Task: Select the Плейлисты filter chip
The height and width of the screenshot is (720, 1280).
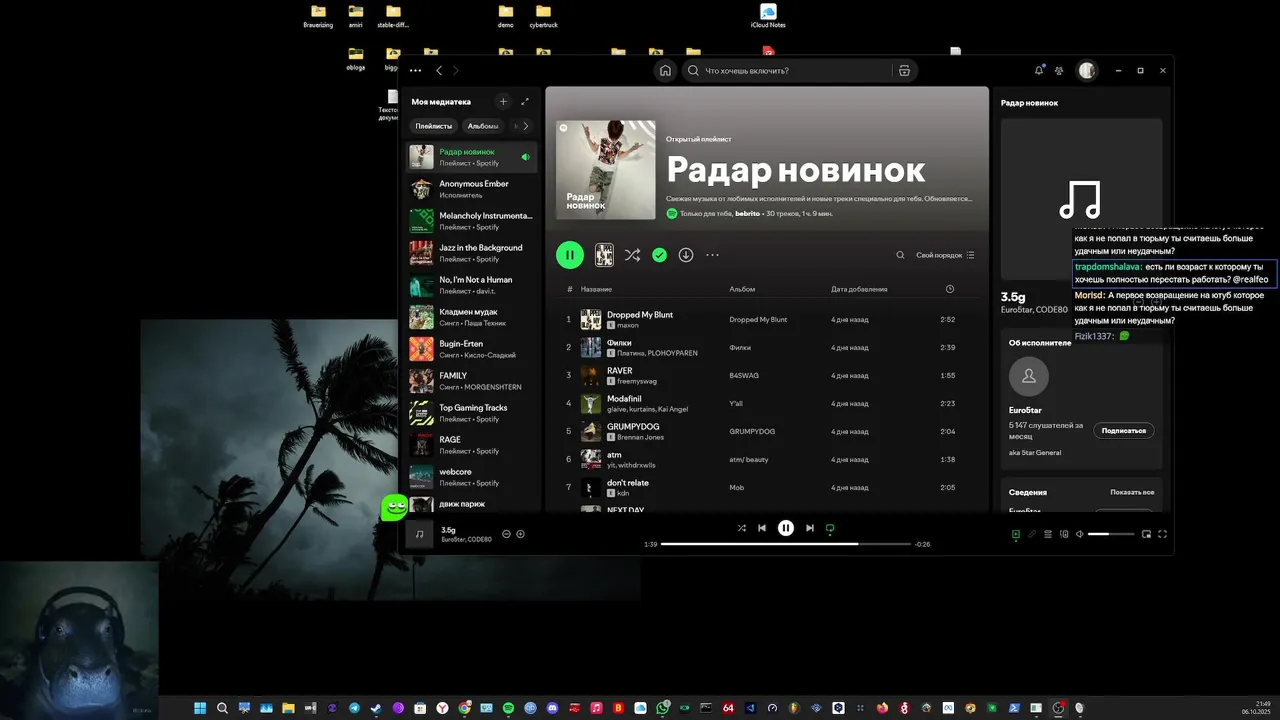Action: click(434, 126)
